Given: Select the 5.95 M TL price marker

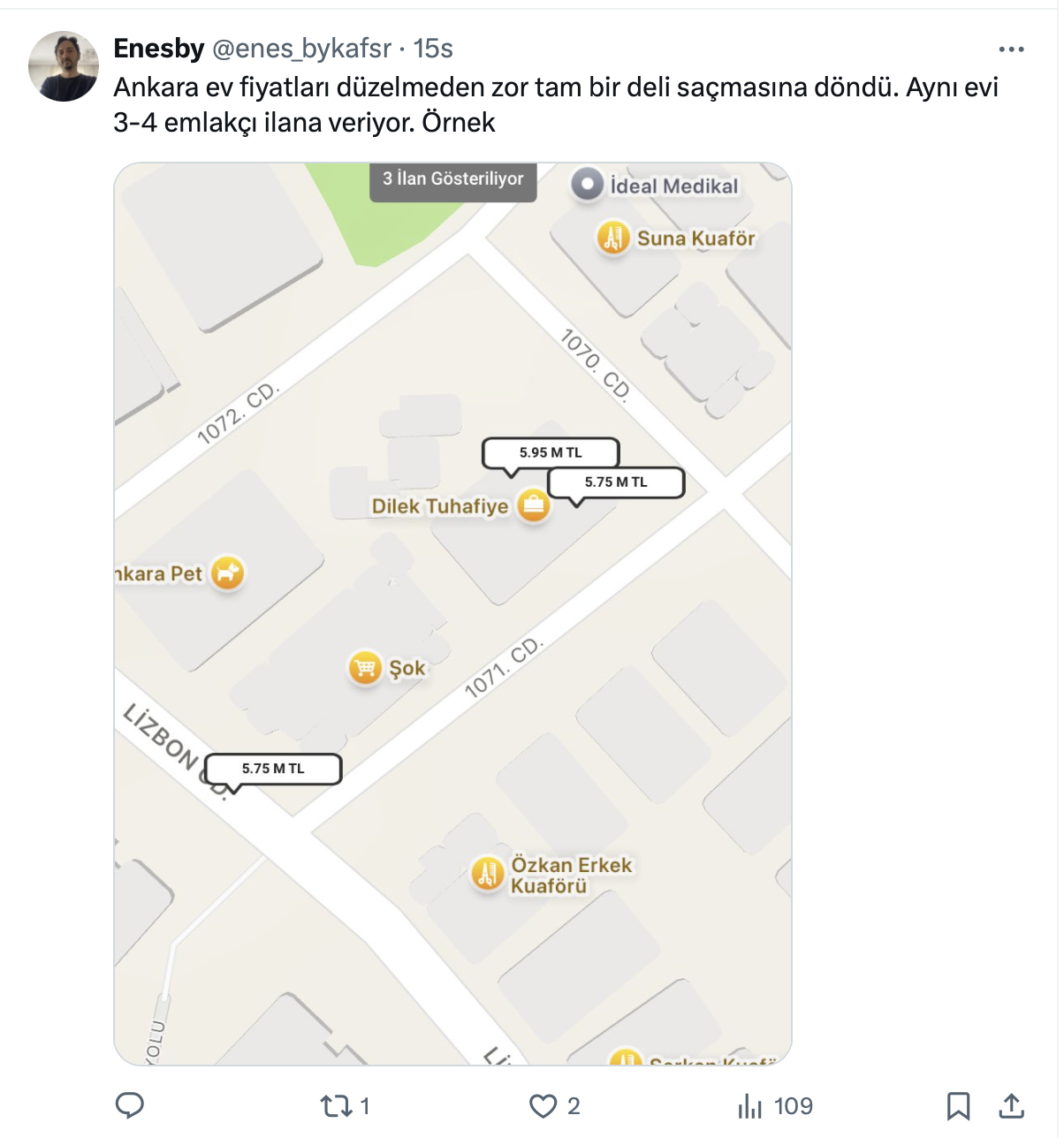Looking at the screenshot, I should click(551, 452).
